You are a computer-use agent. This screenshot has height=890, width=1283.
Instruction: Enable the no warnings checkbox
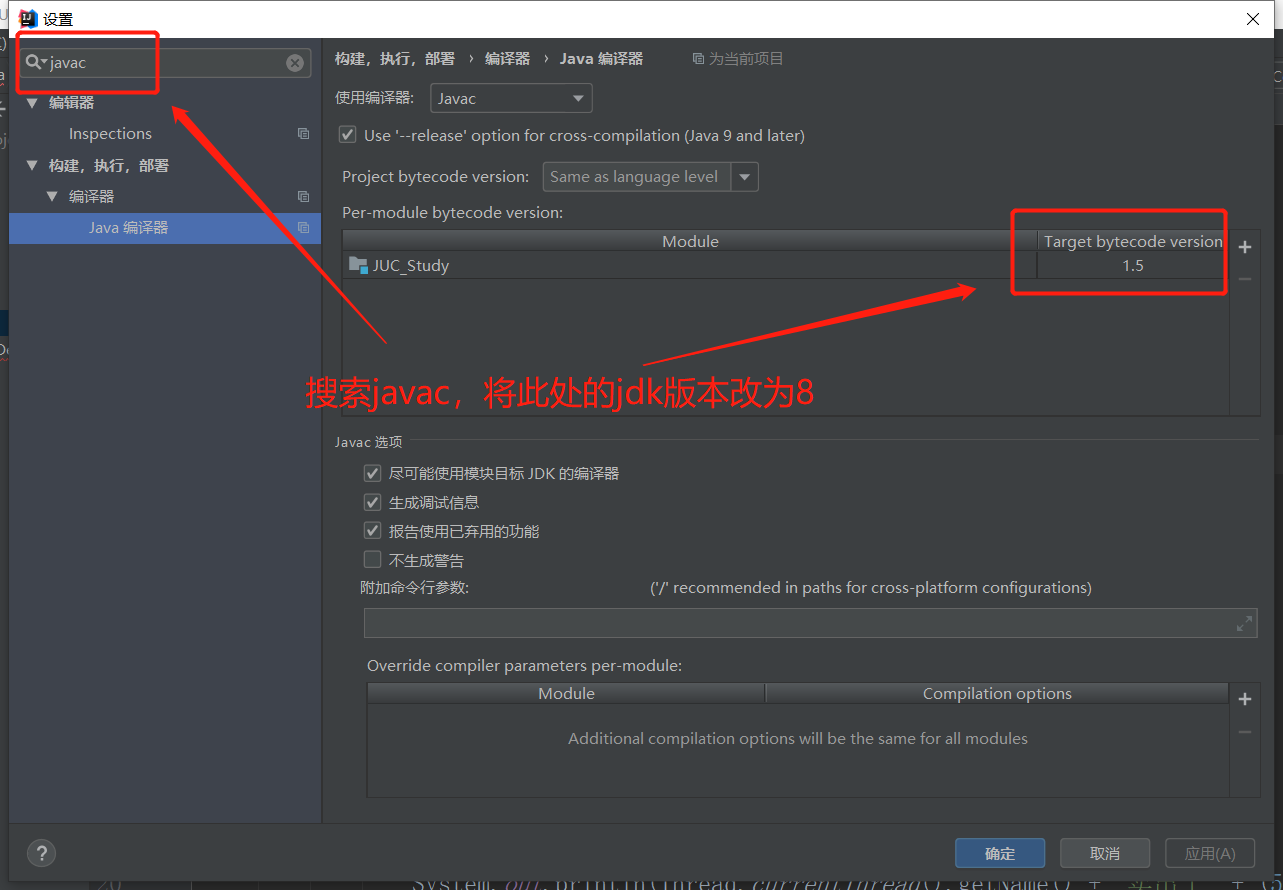tap(373, 560)
